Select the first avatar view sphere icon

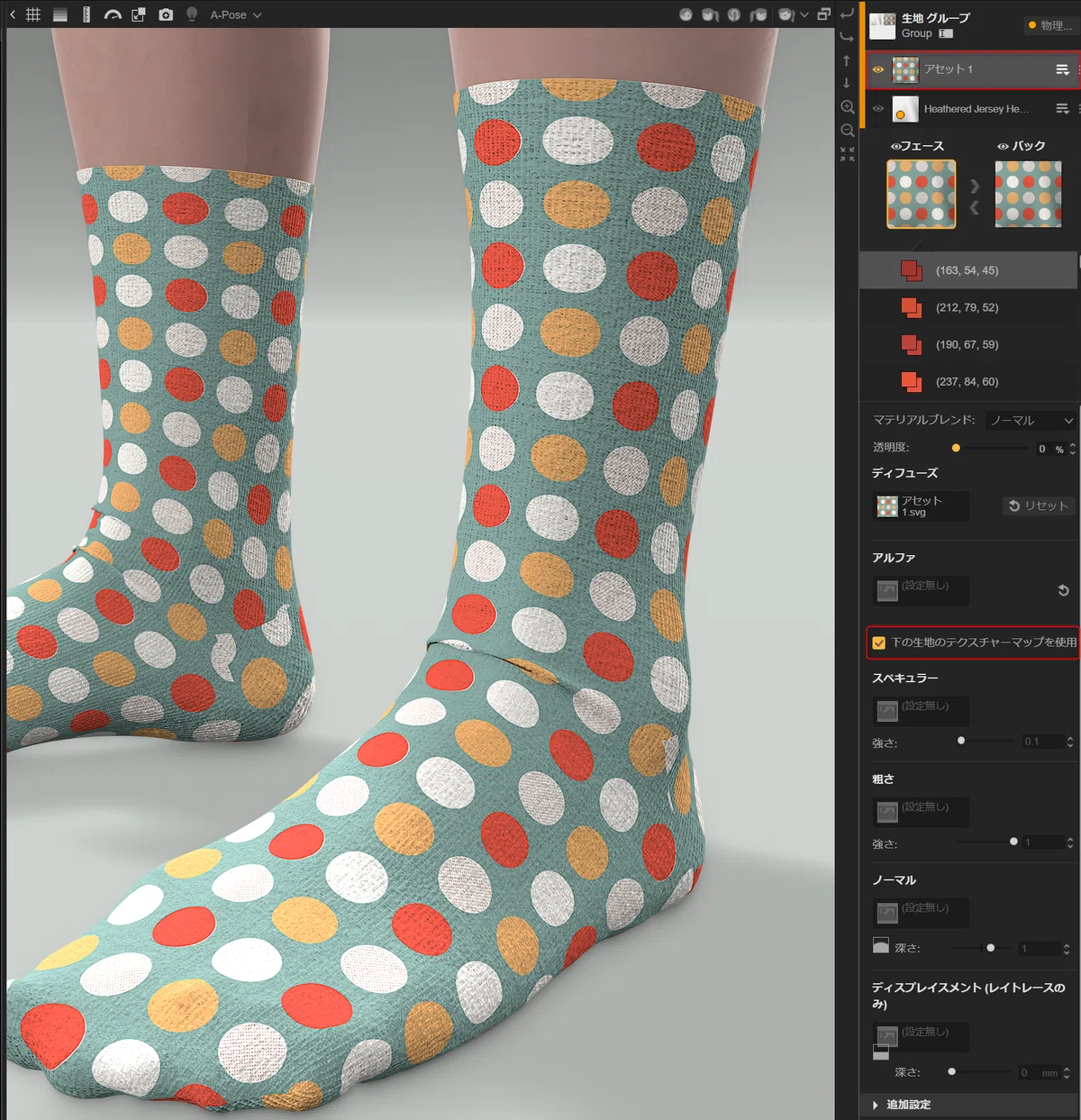686,14
